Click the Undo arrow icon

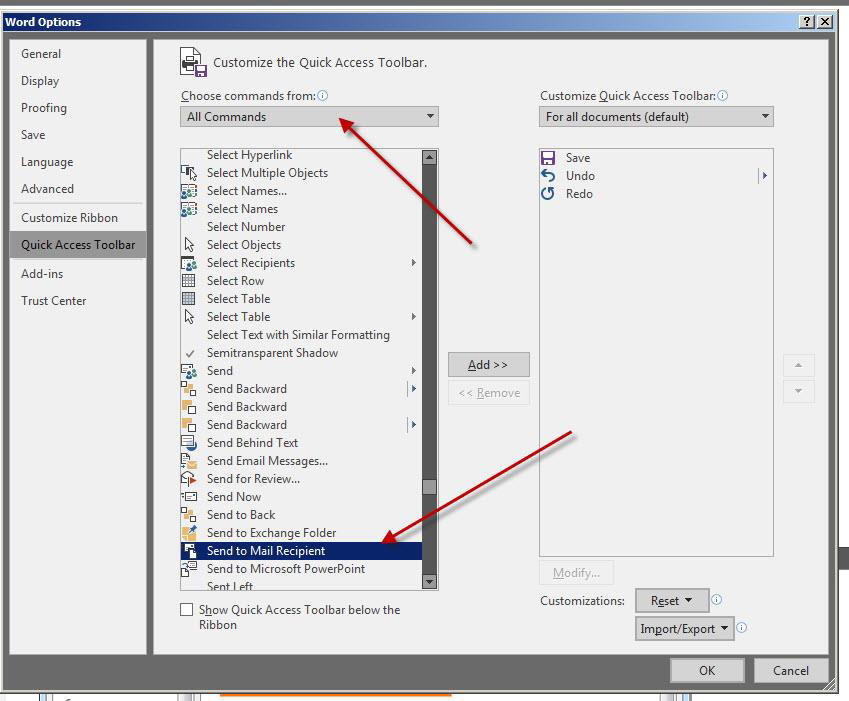click(x=548, y=175)
